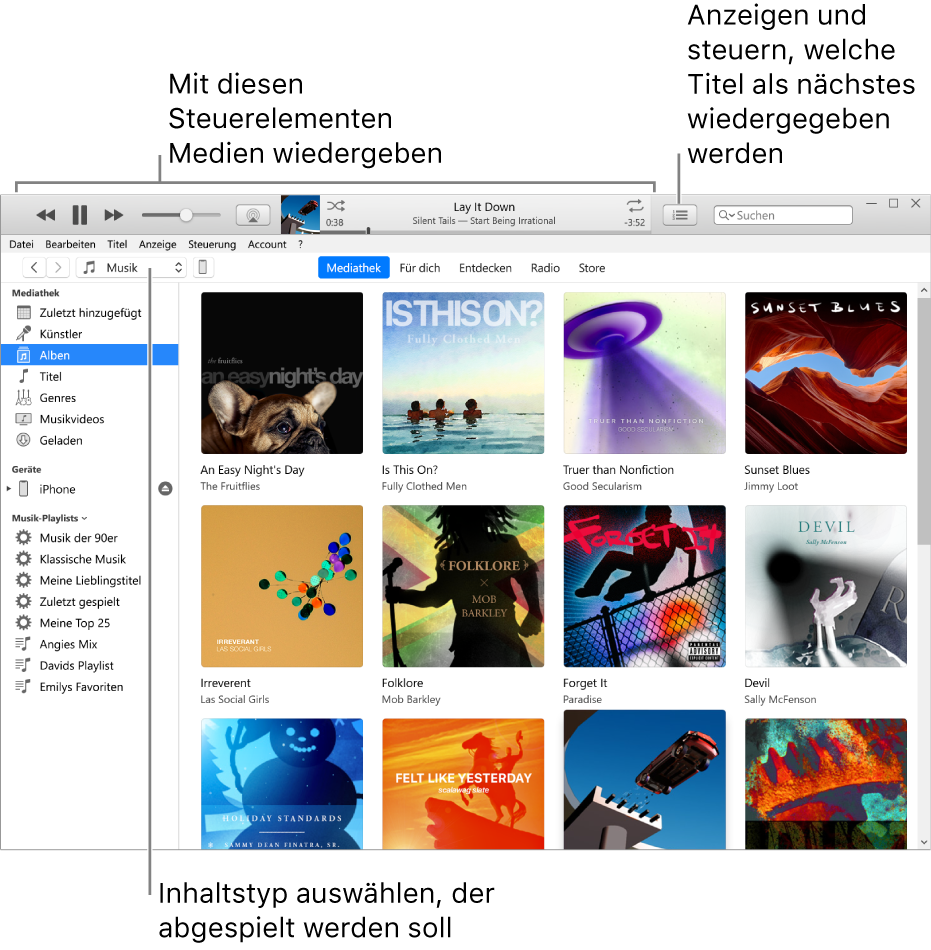931x950 pixels.
Task: Skip back to the previous track
Action: tap(45, 215)
